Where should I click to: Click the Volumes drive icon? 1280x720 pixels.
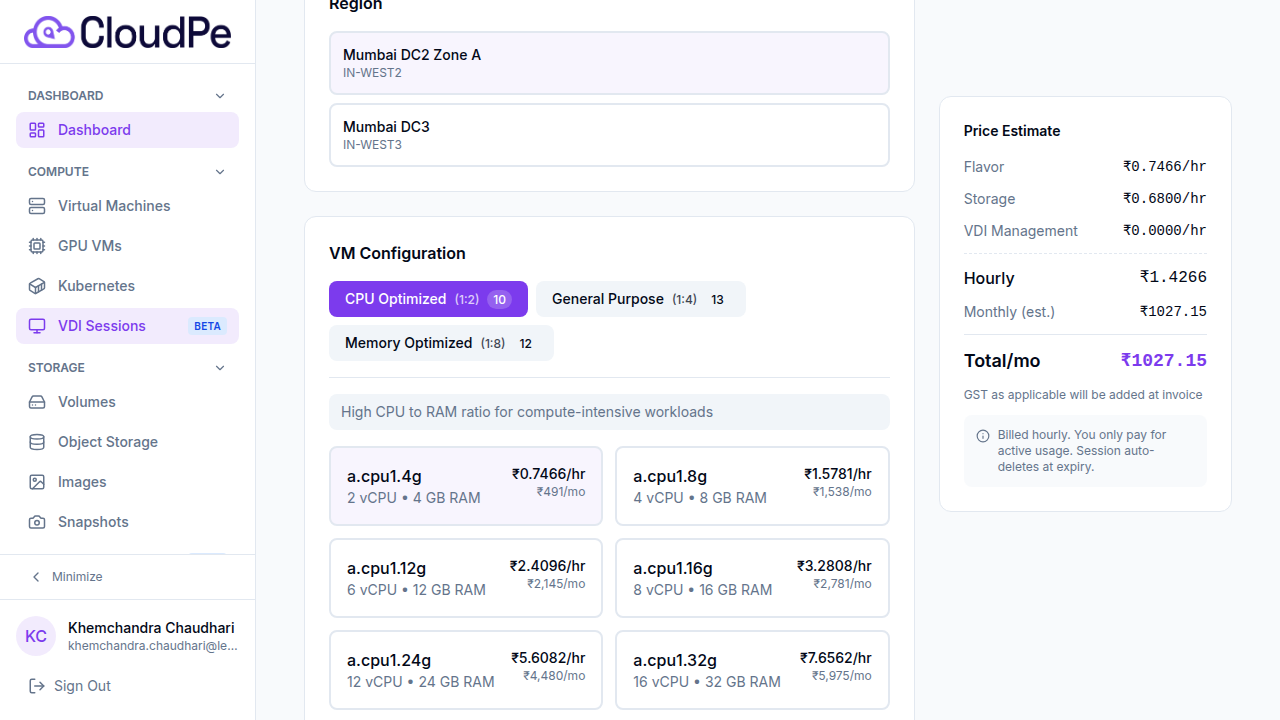click(37, 402)
